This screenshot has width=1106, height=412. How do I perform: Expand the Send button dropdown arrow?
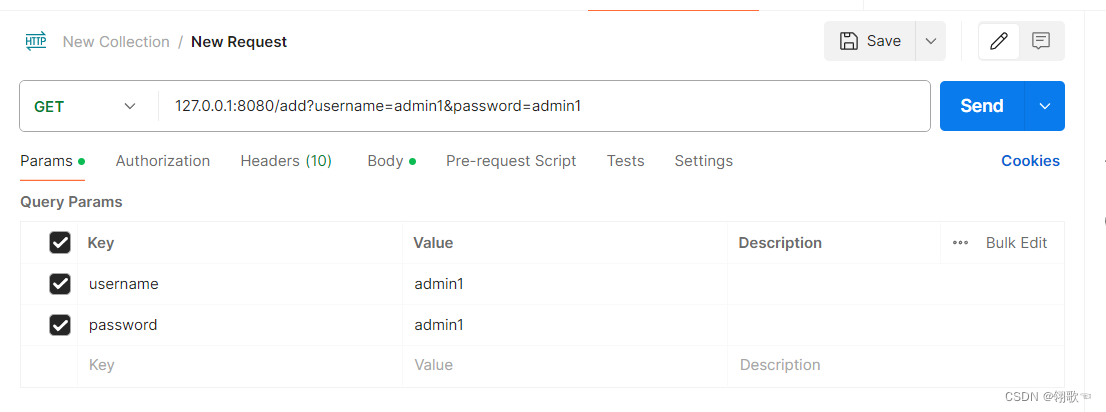coord(1045,106)
